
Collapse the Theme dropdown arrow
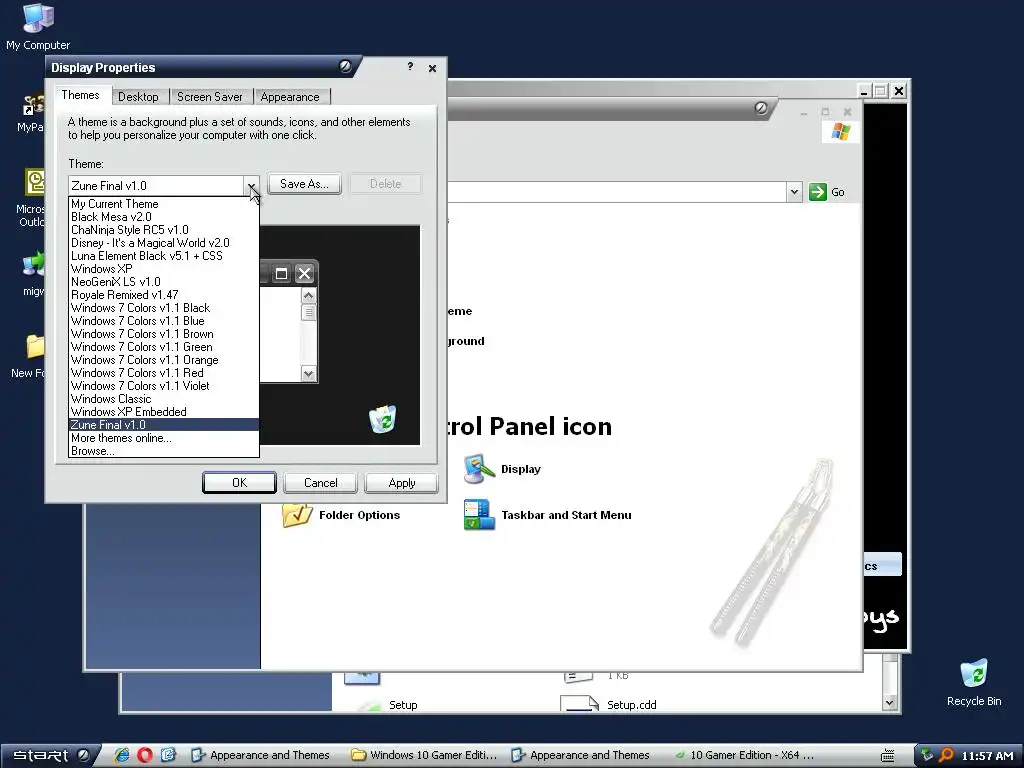[x=251, y=186]
